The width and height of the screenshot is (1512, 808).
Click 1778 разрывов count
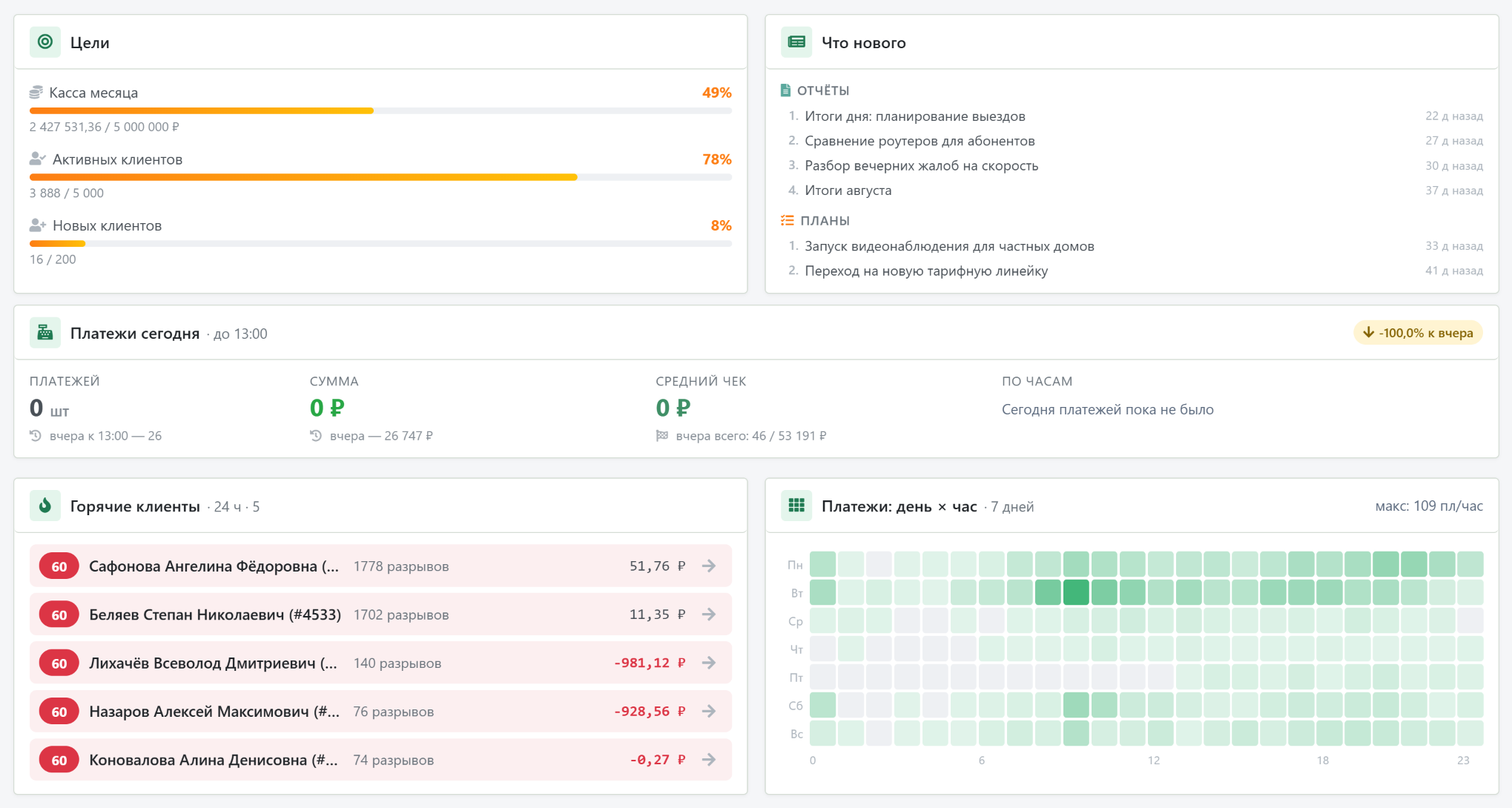click(x=401, y=566)
